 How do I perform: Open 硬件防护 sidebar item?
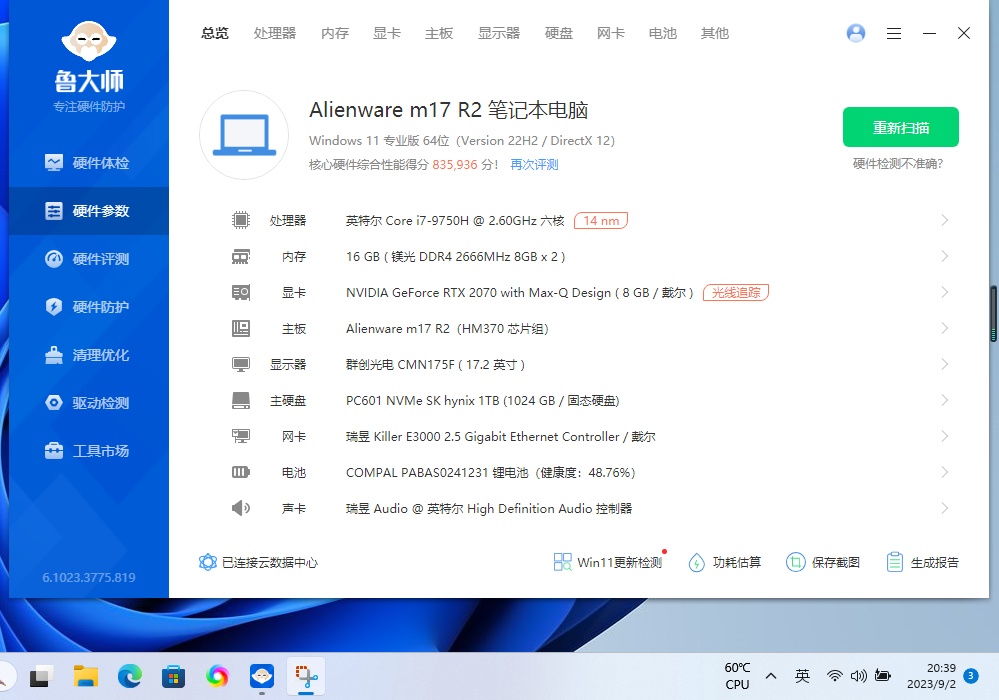point(87,307)
